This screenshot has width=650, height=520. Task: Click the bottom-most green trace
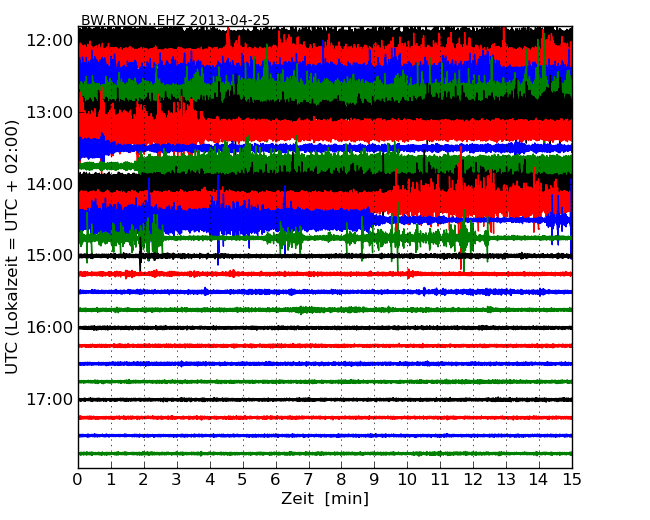(325, 454)
